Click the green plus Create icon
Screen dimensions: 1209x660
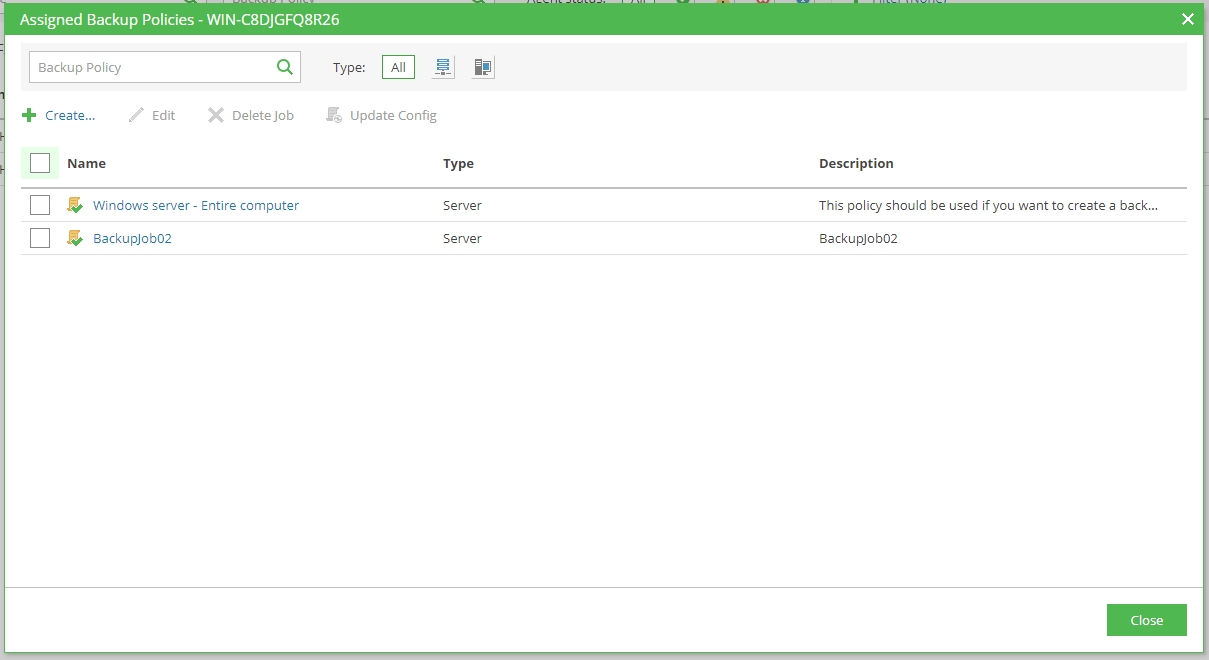(x=29, y=115)
